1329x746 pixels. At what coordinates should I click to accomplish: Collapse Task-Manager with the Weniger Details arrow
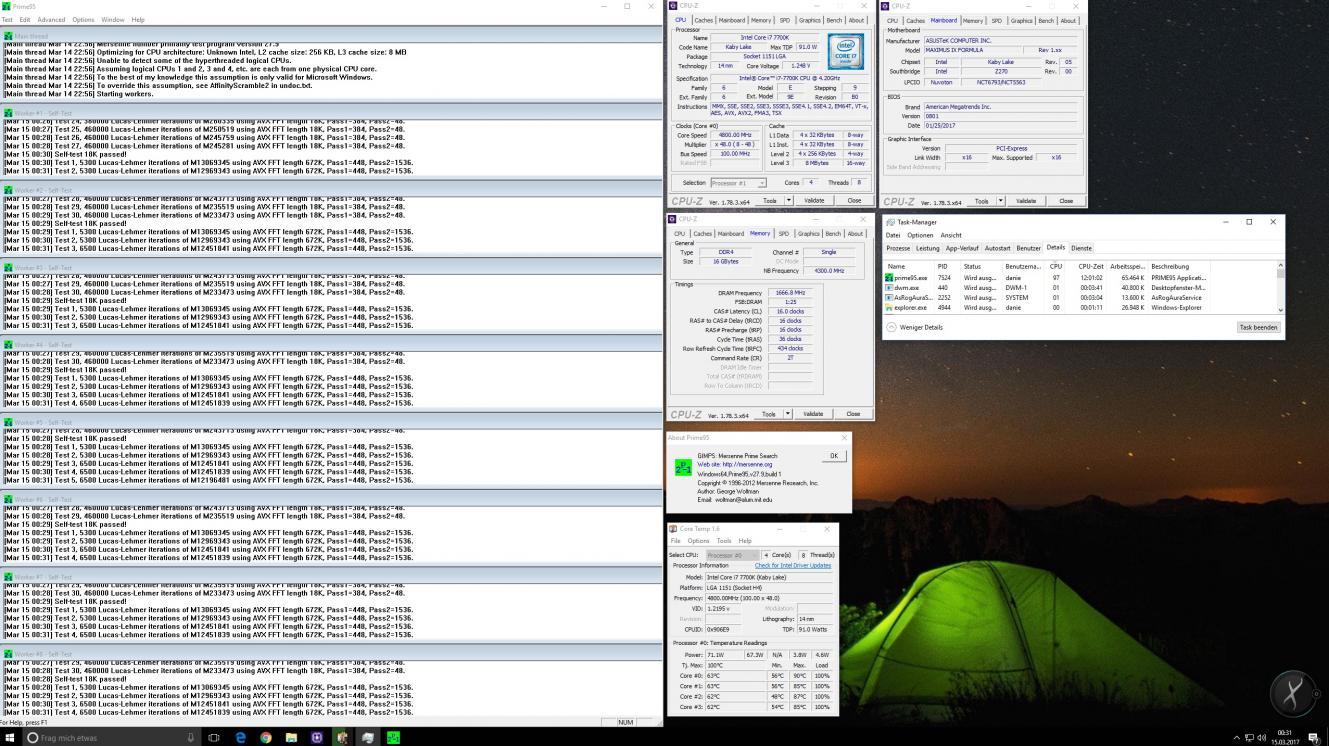(x=891, y=327)
